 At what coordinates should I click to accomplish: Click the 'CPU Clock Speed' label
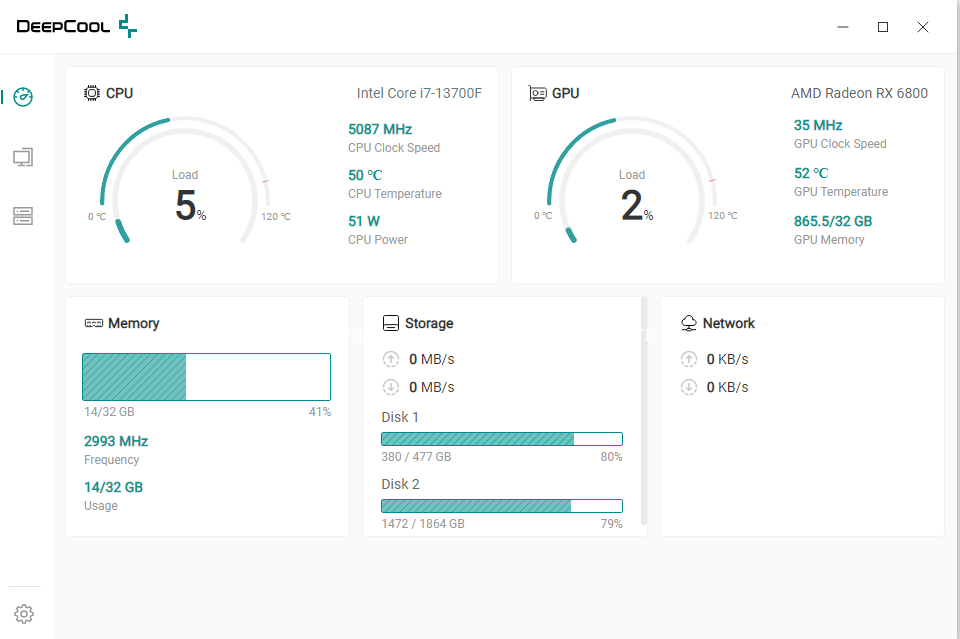[x=394, y=148]
